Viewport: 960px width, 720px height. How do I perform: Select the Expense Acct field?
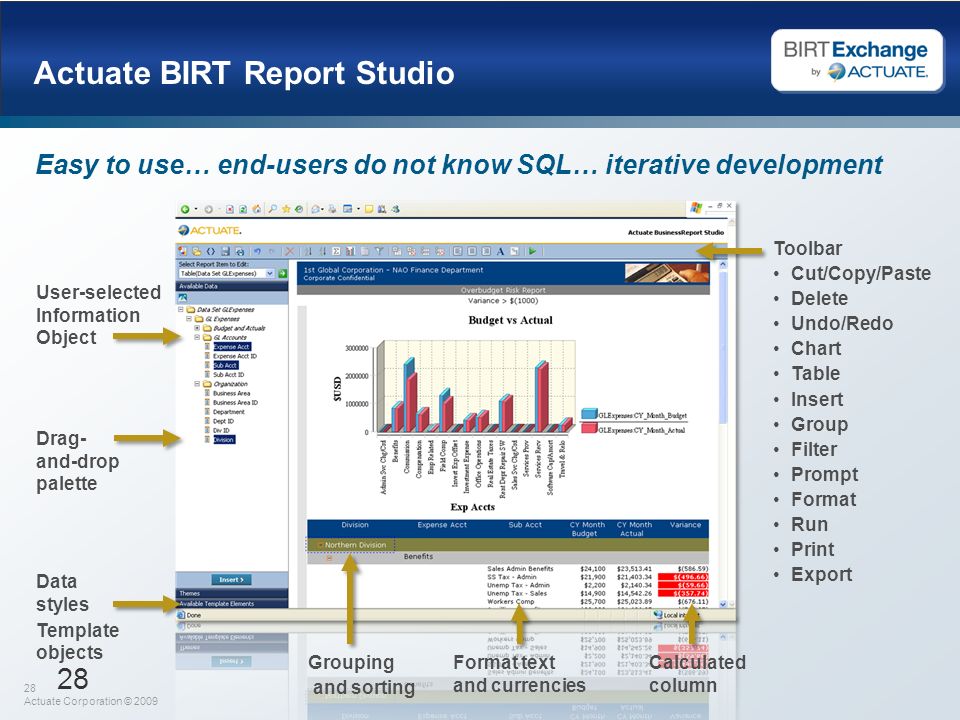pos(232,347)
